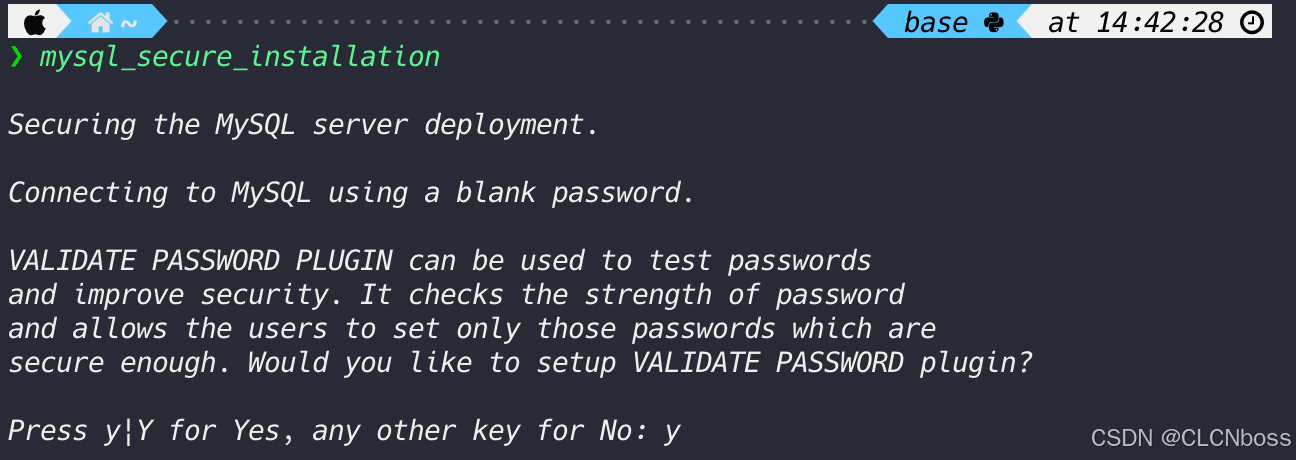This screenshot has width=1296, height=460.
Task: Click the tilde path indicator
Action: point(128,21)
